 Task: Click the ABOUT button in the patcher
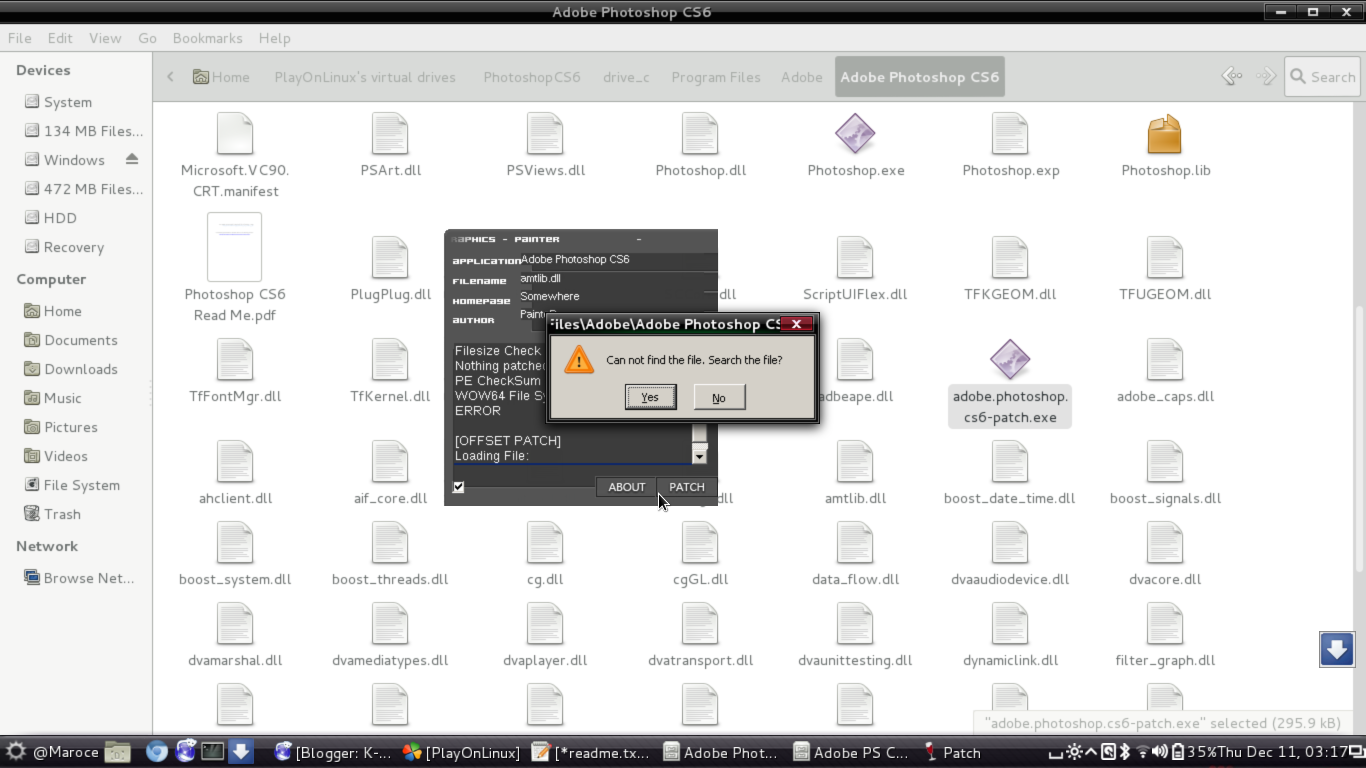(627, 487)
